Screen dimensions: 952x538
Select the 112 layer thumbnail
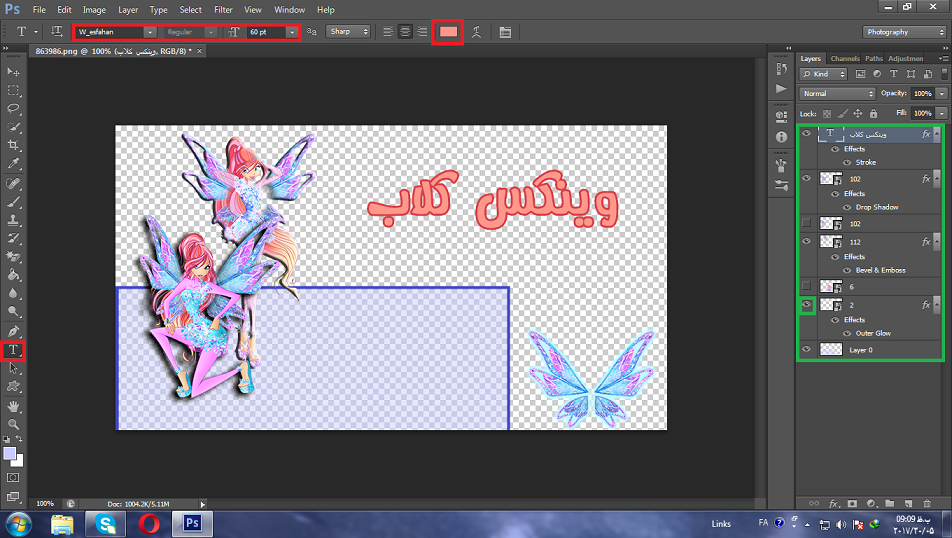[x=831, y=241]
